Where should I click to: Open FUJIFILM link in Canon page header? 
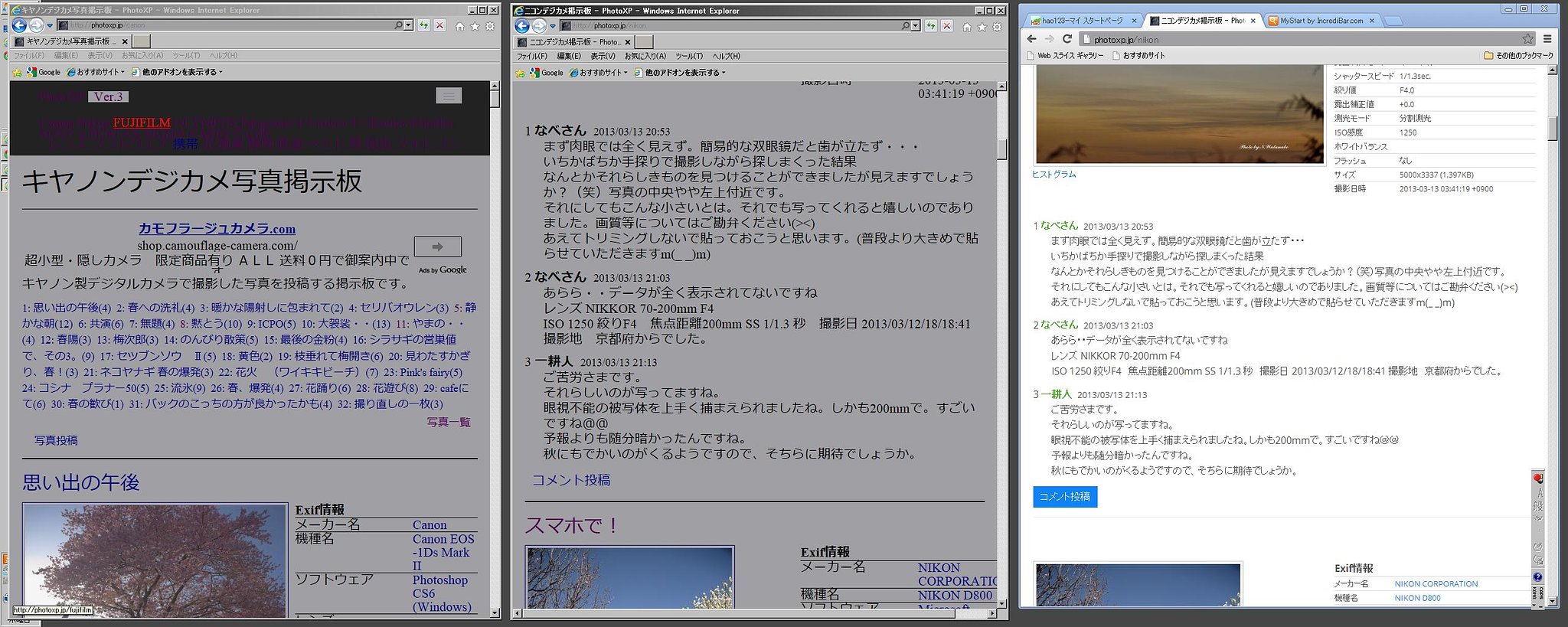(142, 122)
